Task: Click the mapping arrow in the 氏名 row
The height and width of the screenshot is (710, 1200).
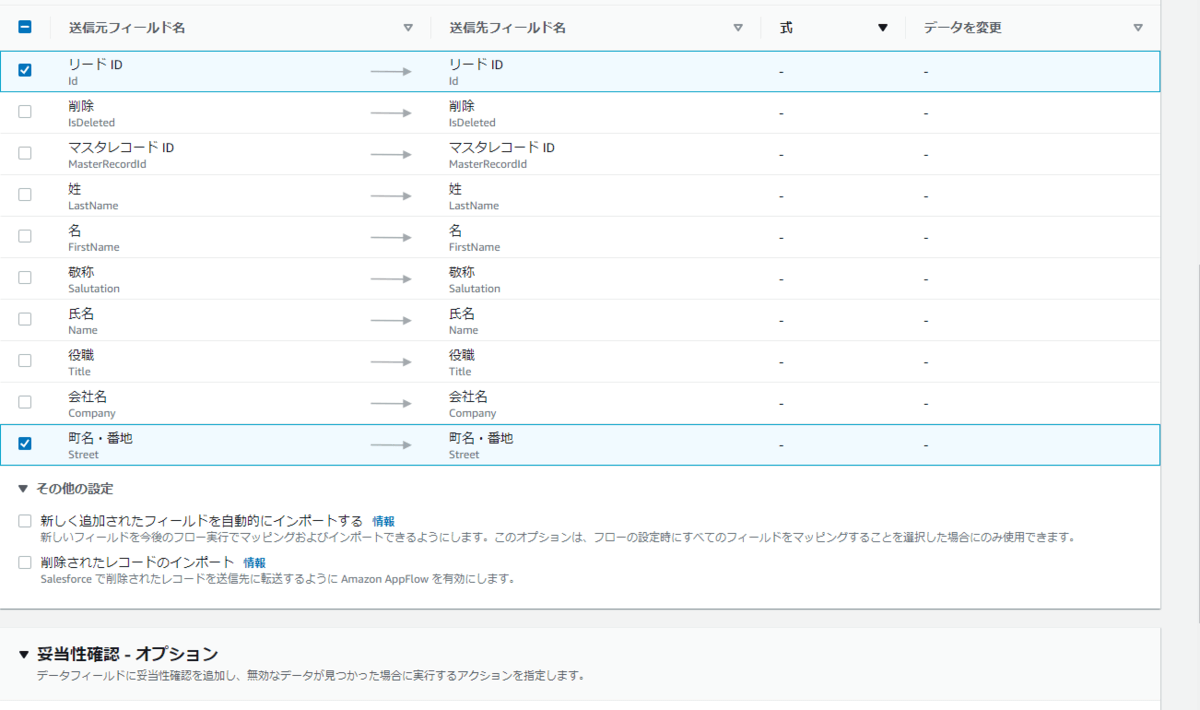Action: [391, 320]
